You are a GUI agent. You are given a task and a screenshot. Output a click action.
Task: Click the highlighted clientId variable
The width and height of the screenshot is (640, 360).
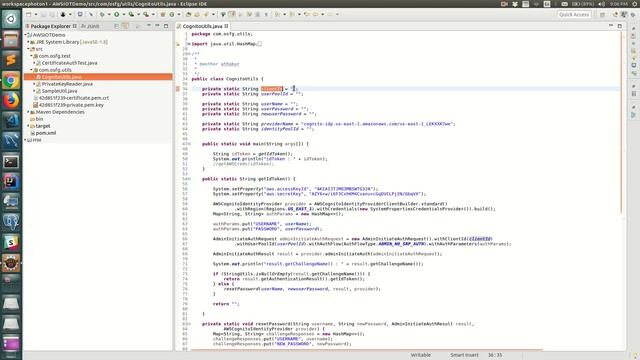coord(272,89)
